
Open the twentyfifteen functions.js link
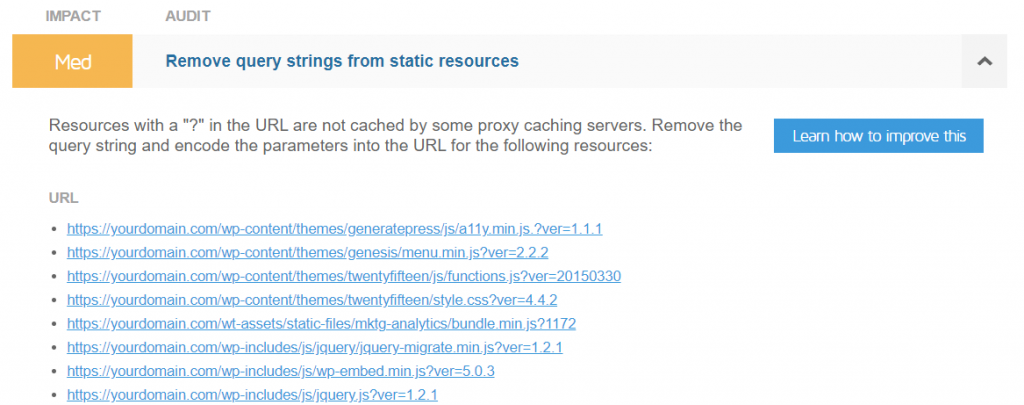click(344, 276)
